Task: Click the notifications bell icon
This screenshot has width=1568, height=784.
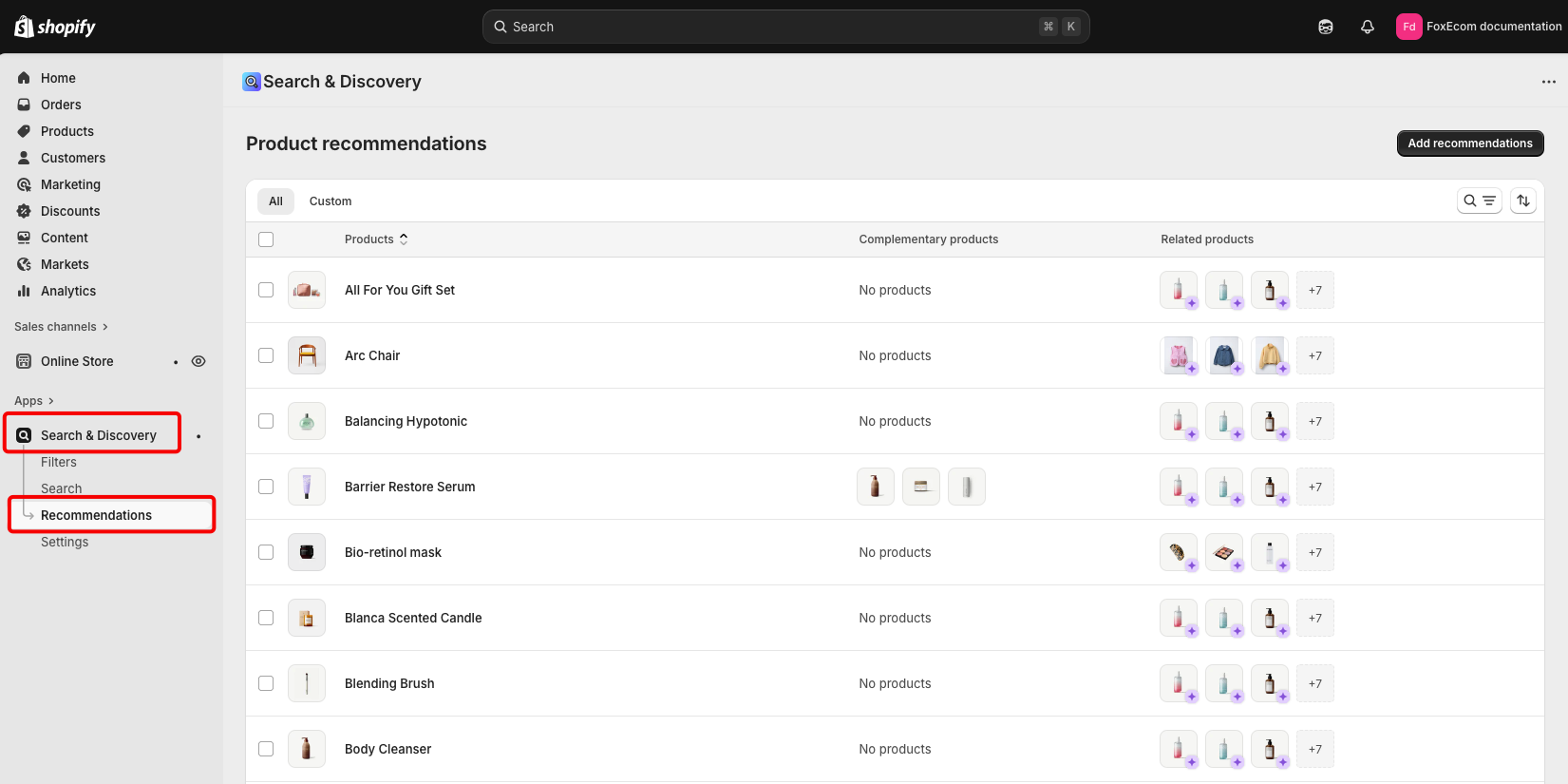Action: [1367, 27]
